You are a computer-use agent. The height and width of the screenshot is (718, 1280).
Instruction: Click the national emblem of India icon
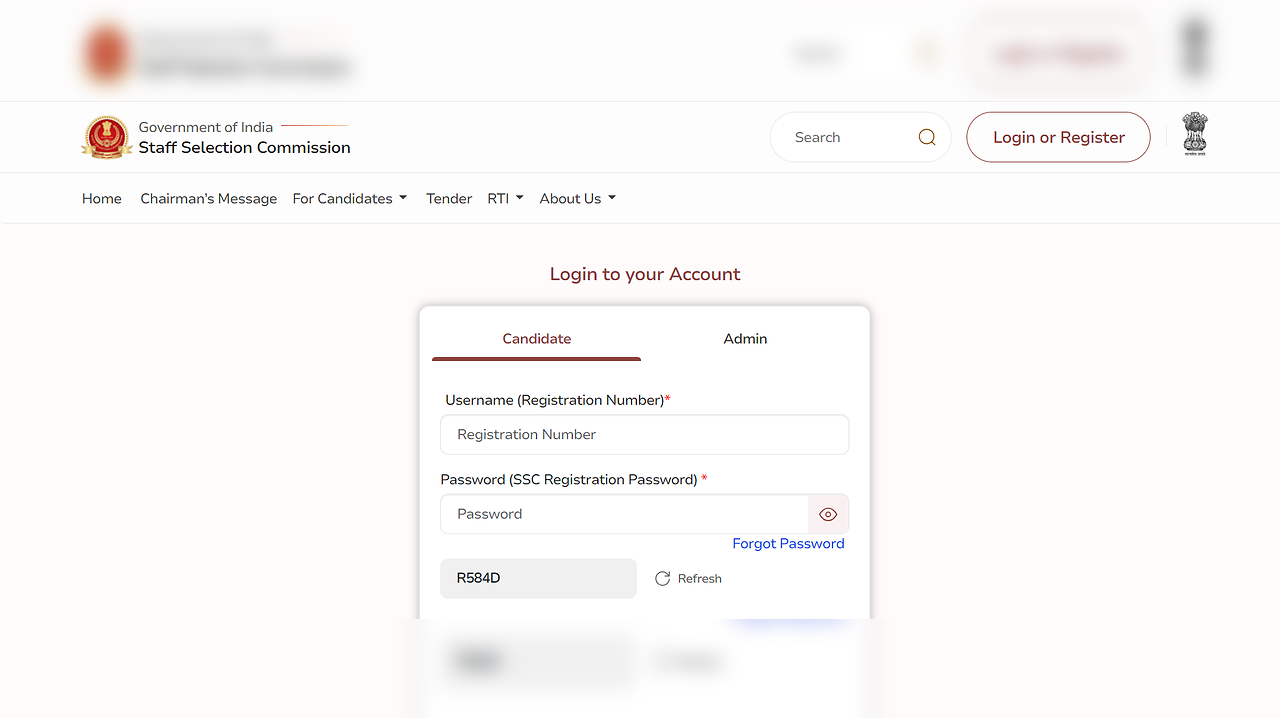point(1195,134)
